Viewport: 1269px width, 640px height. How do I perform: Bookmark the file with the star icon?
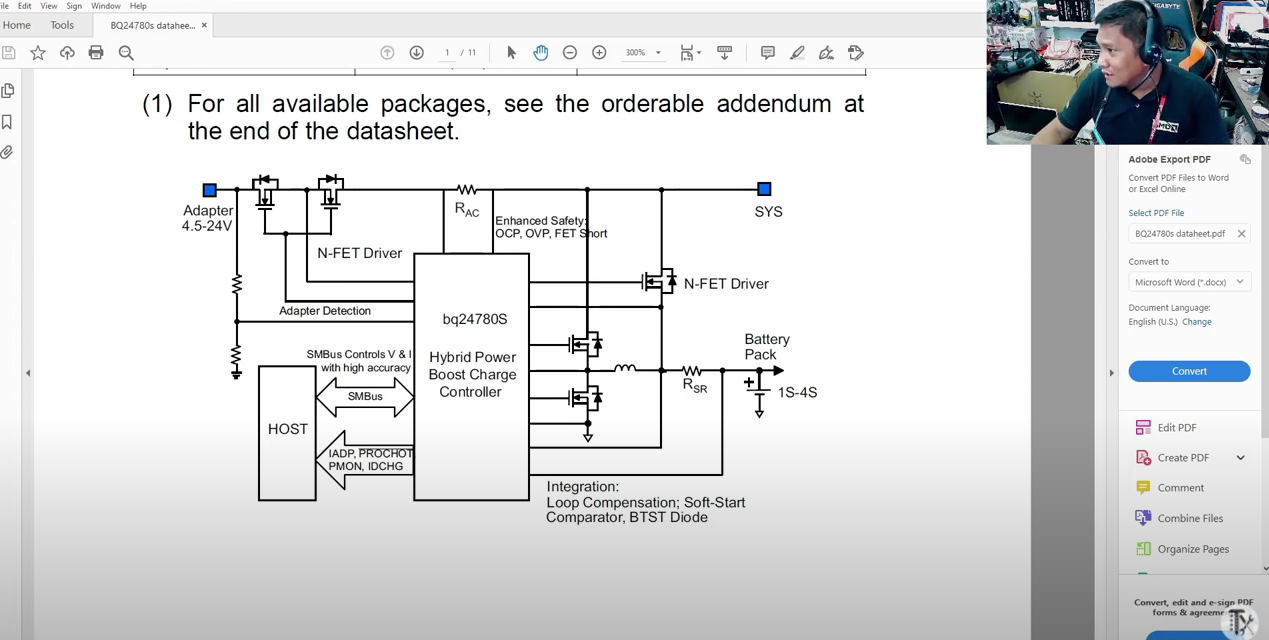[38, 53]
